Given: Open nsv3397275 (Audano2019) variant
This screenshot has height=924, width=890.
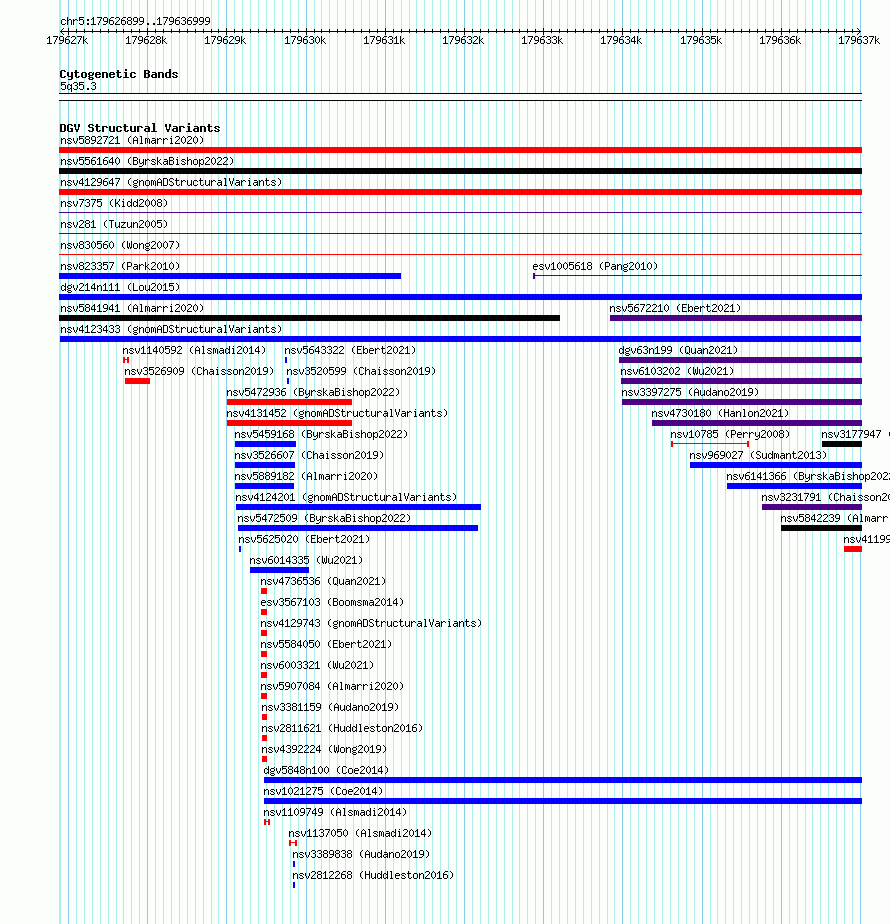Looking at the screenshot, I should pos(690,392).
